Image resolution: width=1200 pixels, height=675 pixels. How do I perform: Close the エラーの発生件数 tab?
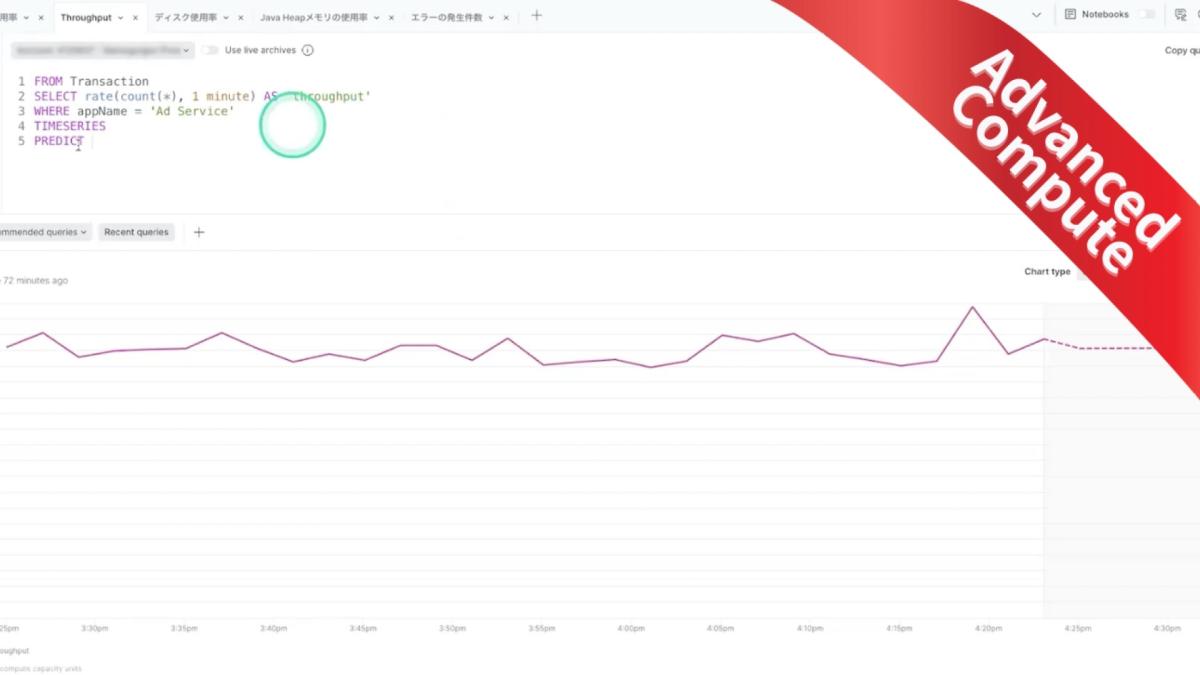coord(506,18)
